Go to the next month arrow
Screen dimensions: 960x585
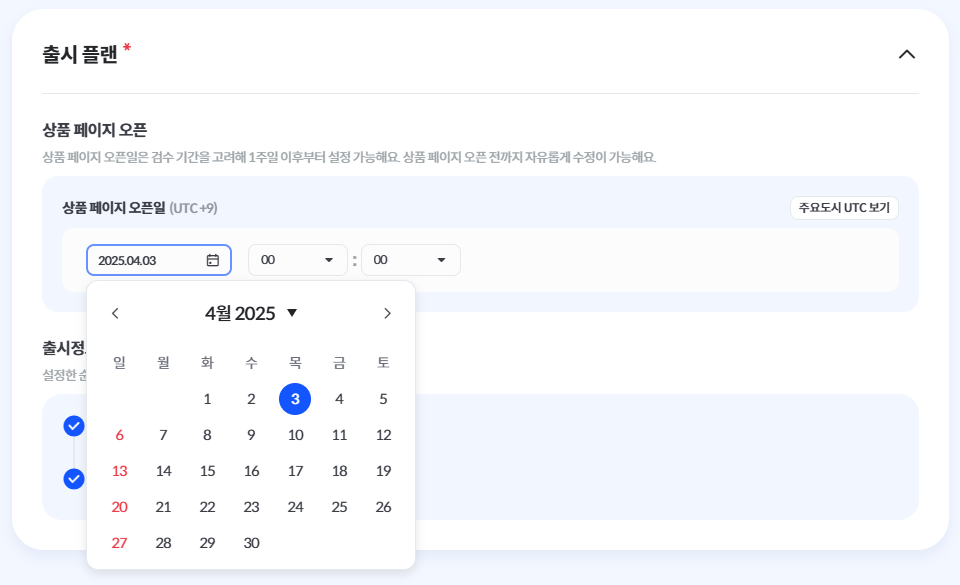(x=387, y=313)
